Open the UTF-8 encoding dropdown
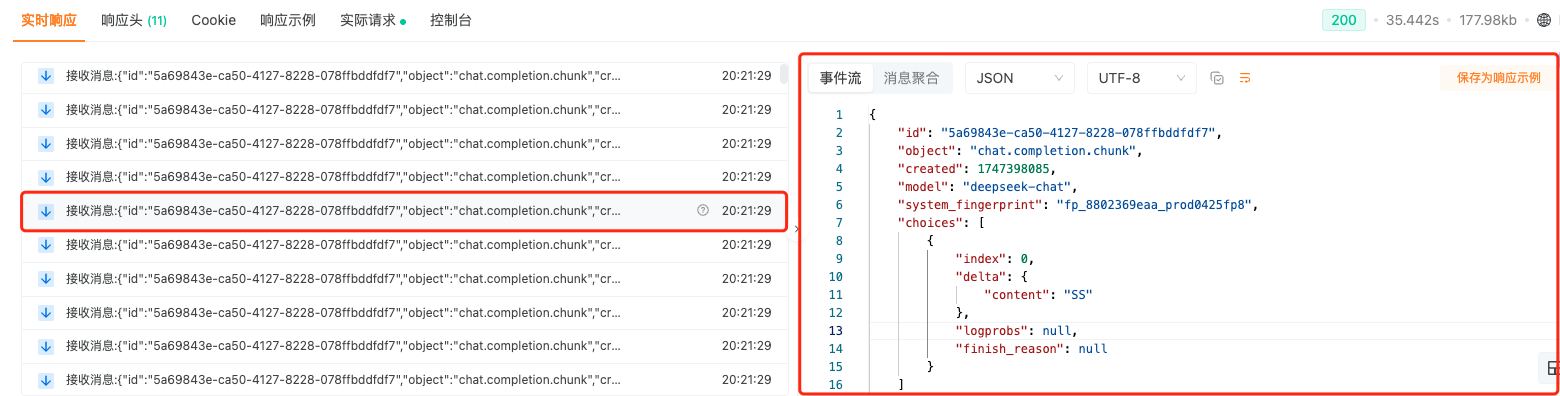The width and height of the screenshot is (1560, 396). [1141, 78]
